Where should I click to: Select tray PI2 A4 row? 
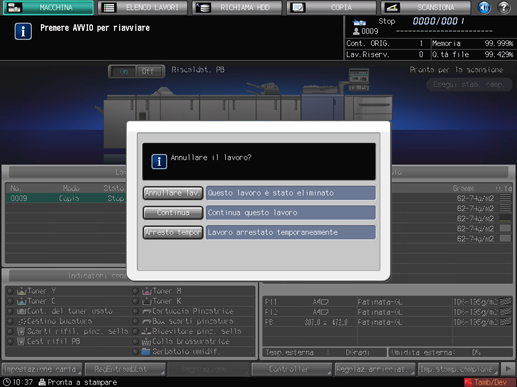tap(388, 312)
